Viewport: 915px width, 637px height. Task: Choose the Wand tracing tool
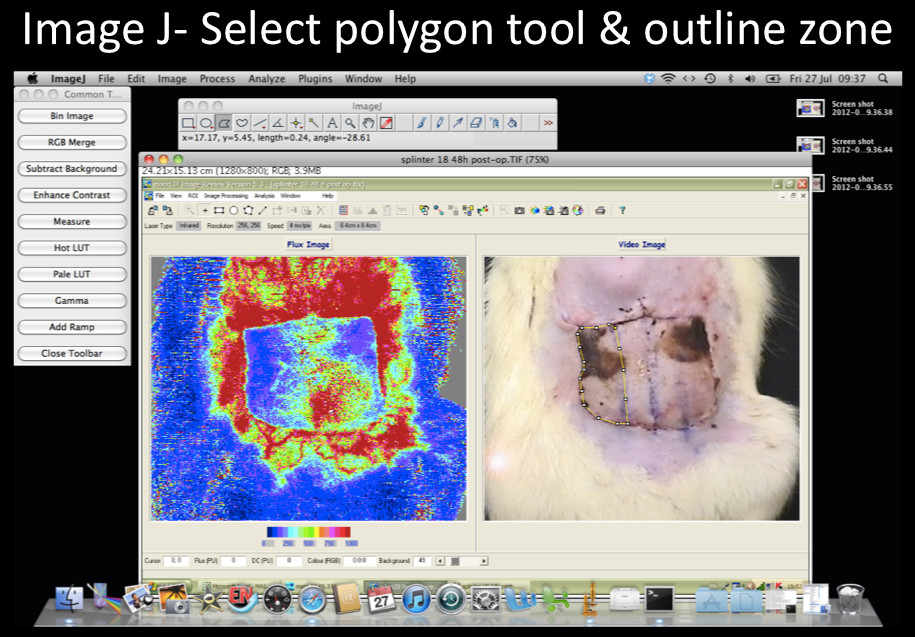[x=314, y=123]
